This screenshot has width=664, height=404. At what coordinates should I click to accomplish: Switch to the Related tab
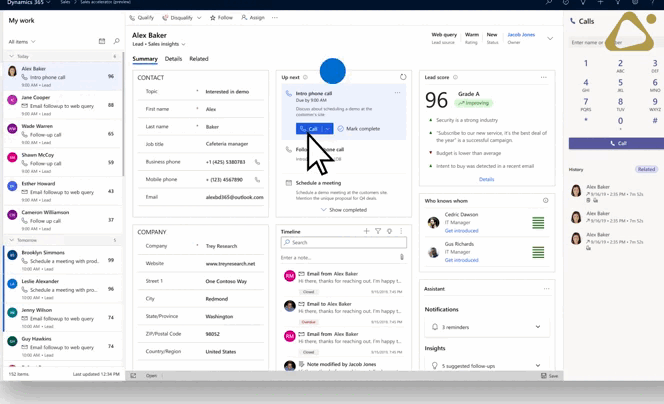coord(199,59)
